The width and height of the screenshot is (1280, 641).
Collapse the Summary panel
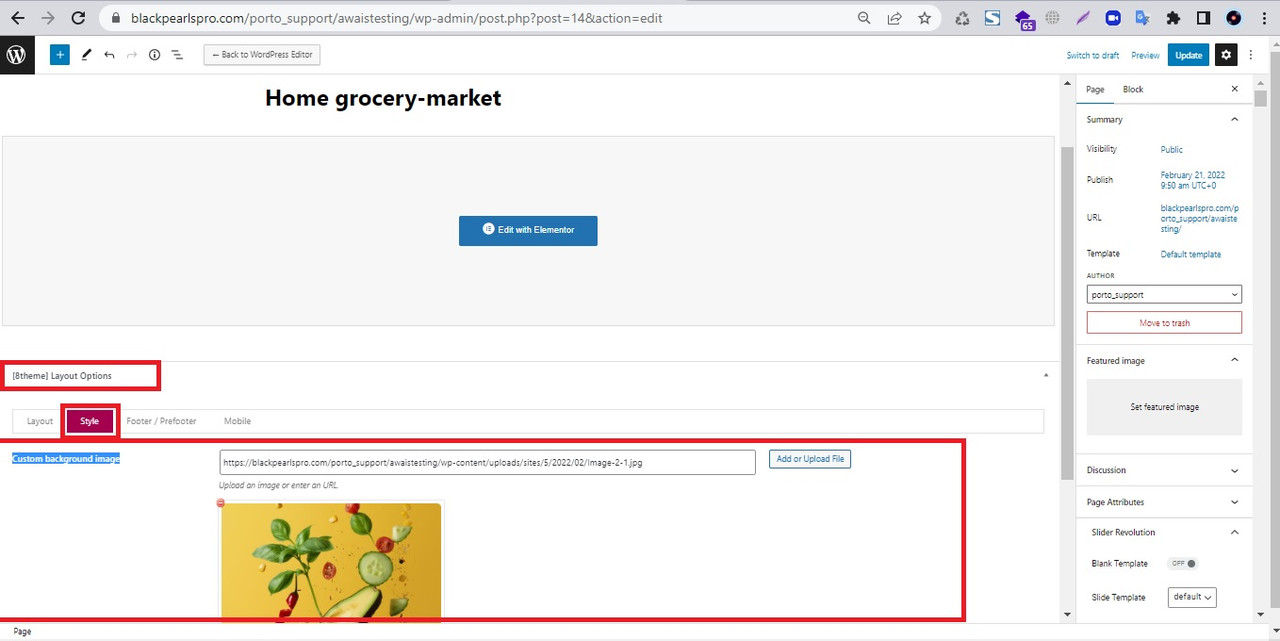[x=1234, y=119]
